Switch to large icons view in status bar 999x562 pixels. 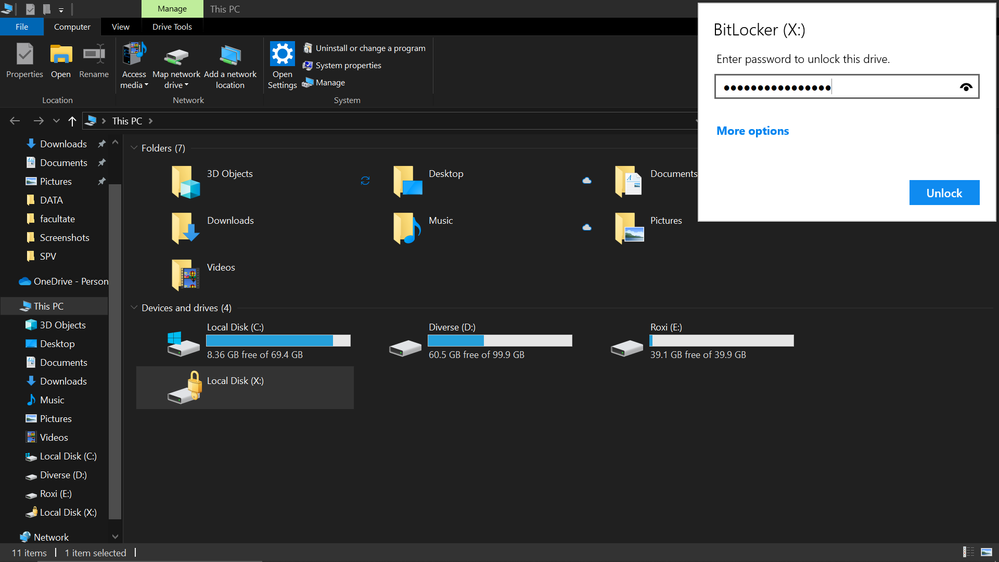pos(986,552)
